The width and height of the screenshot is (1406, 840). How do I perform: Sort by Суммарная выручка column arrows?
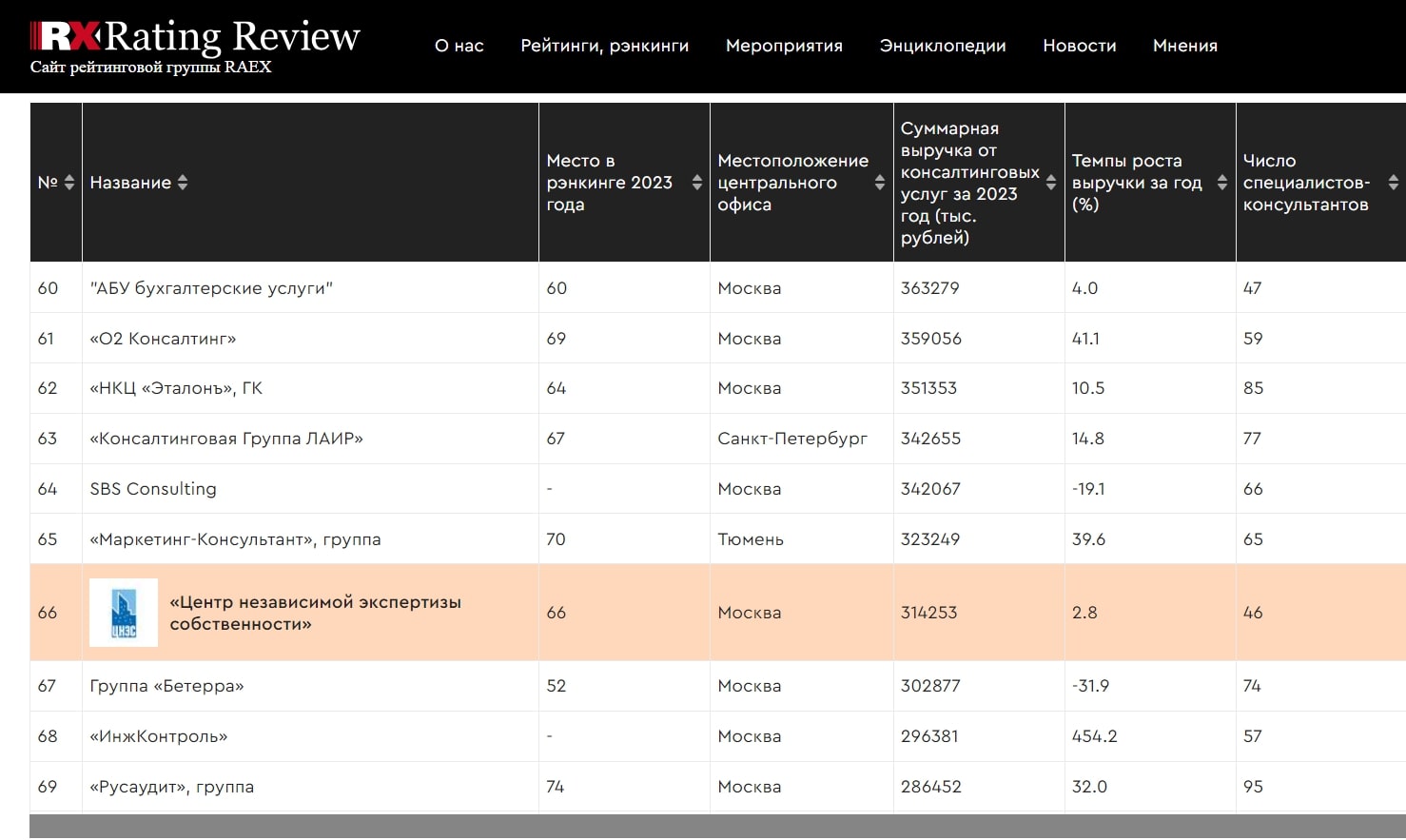click(x=1051, y=183)
